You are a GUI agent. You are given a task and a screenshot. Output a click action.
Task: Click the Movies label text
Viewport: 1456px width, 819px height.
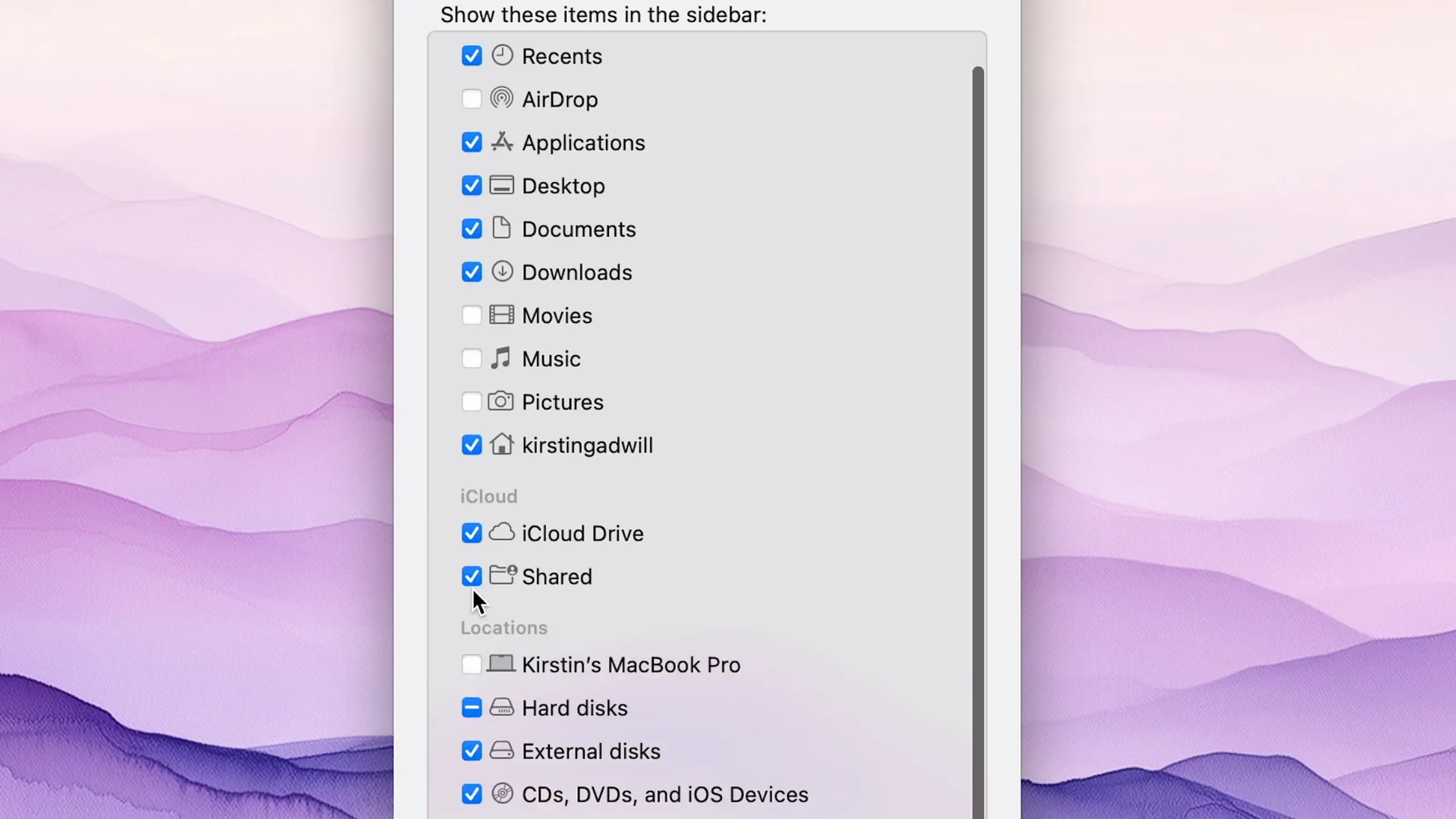(x=557, y=315)
